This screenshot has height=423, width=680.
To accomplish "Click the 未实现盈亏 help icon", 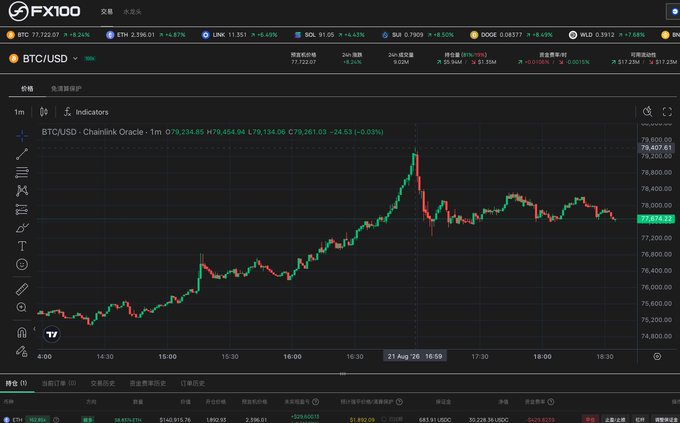I will (316, 402).
